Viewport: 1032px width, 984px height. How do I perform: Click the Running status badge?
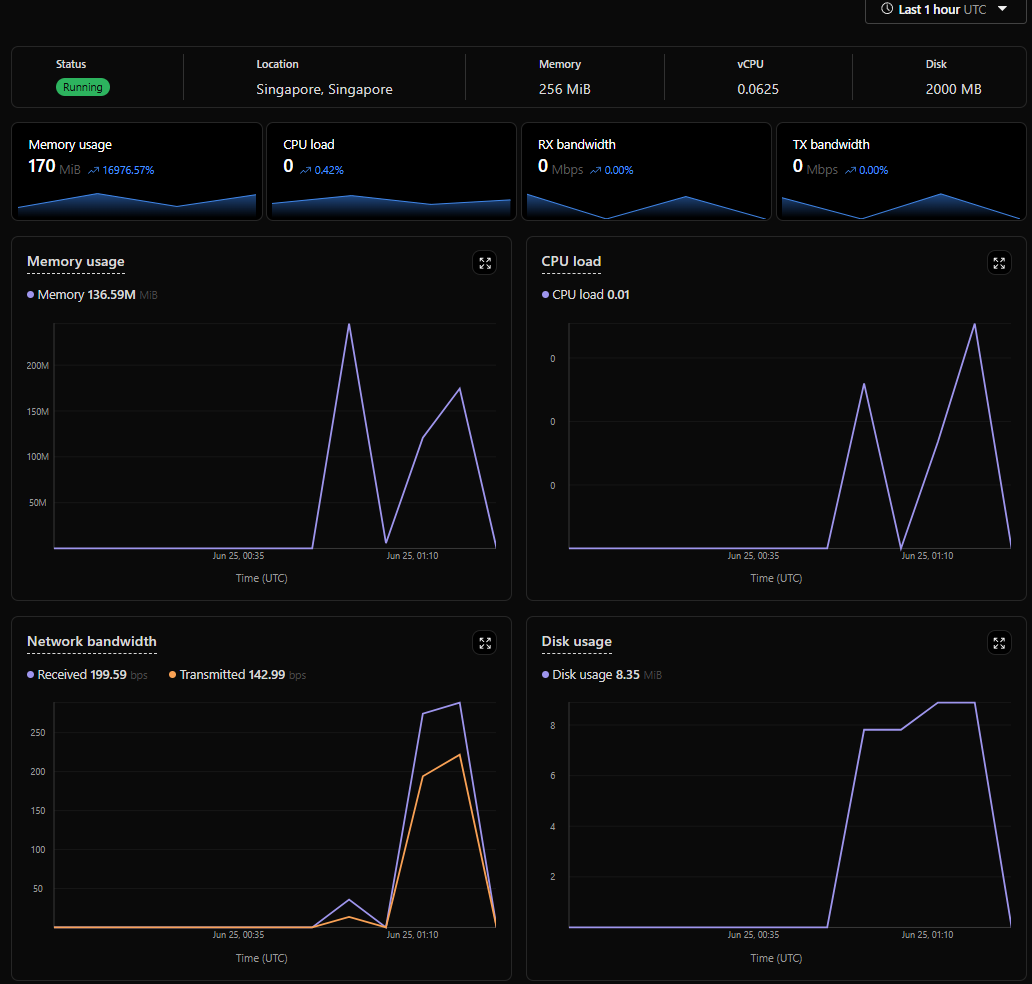(83, 87)
